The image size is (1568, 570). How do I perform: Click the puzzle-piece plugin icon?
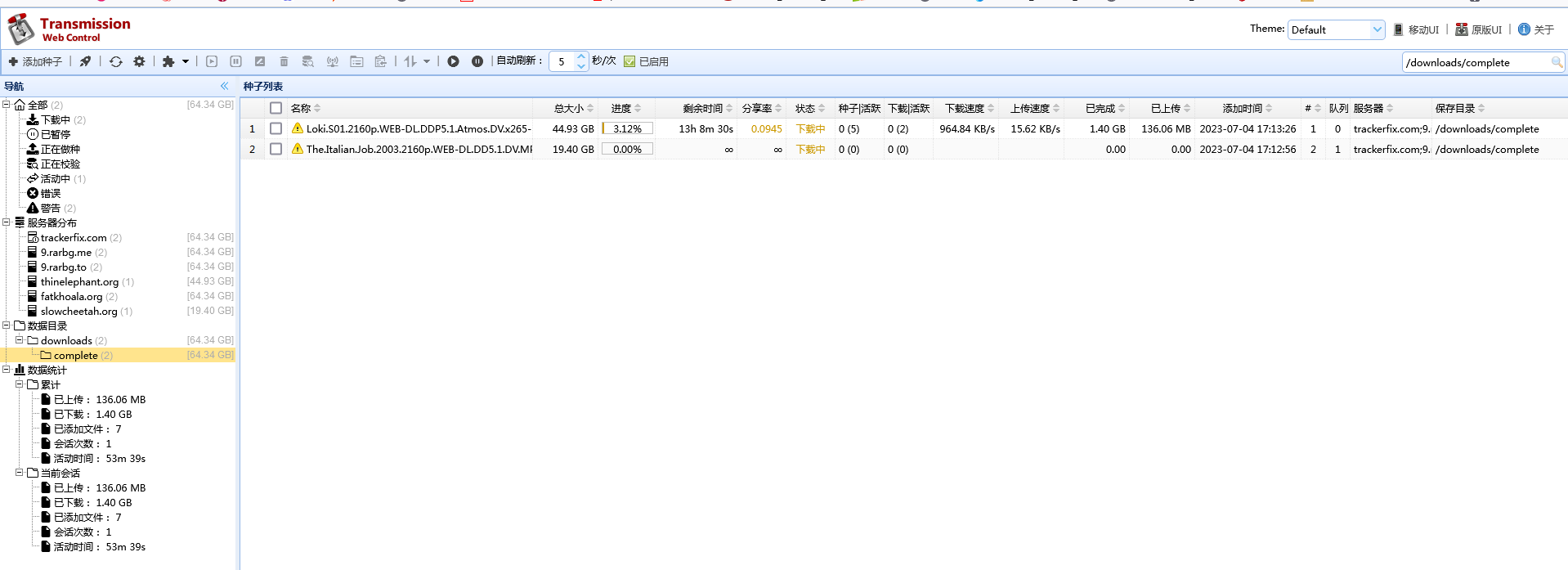coord(168,61)
